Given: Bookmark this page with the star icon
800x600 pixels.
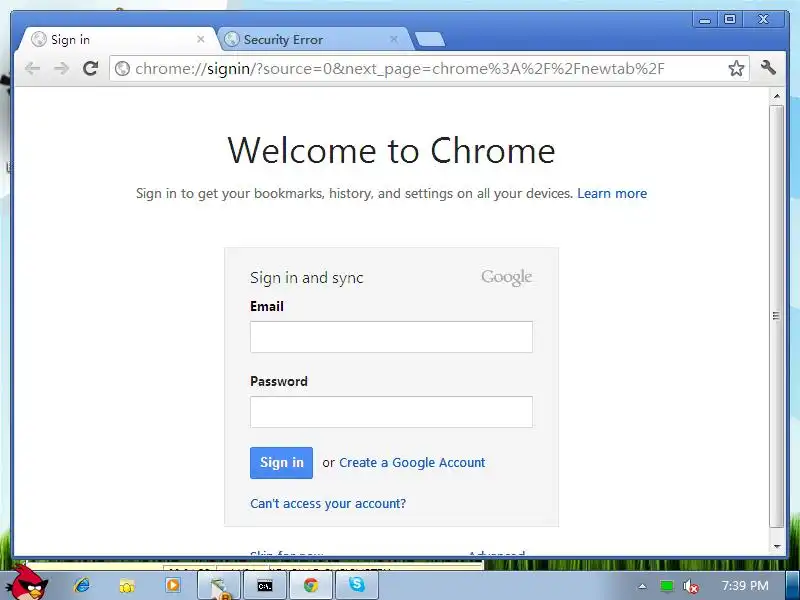Looking at the screenshot, I should point(736,68).
